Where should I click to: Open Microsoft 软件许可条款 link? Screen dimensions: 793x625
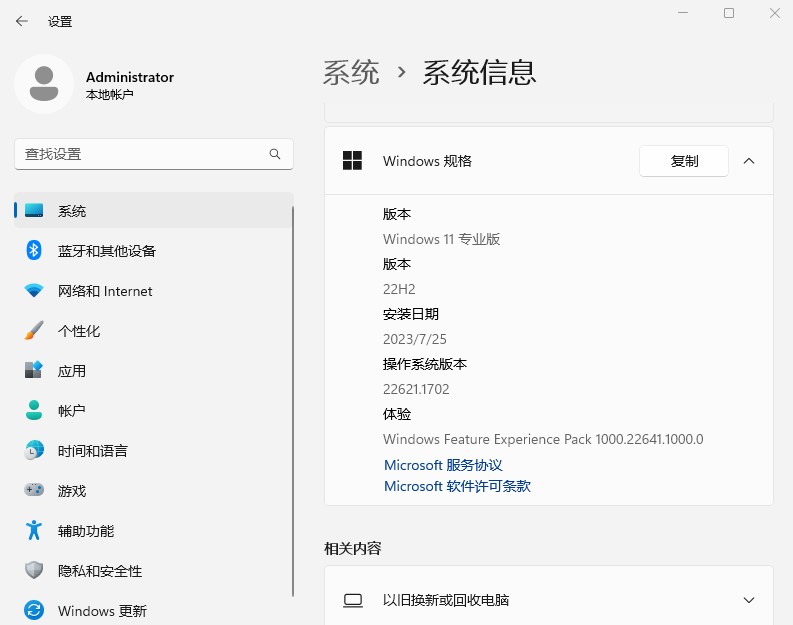[457, 486]
